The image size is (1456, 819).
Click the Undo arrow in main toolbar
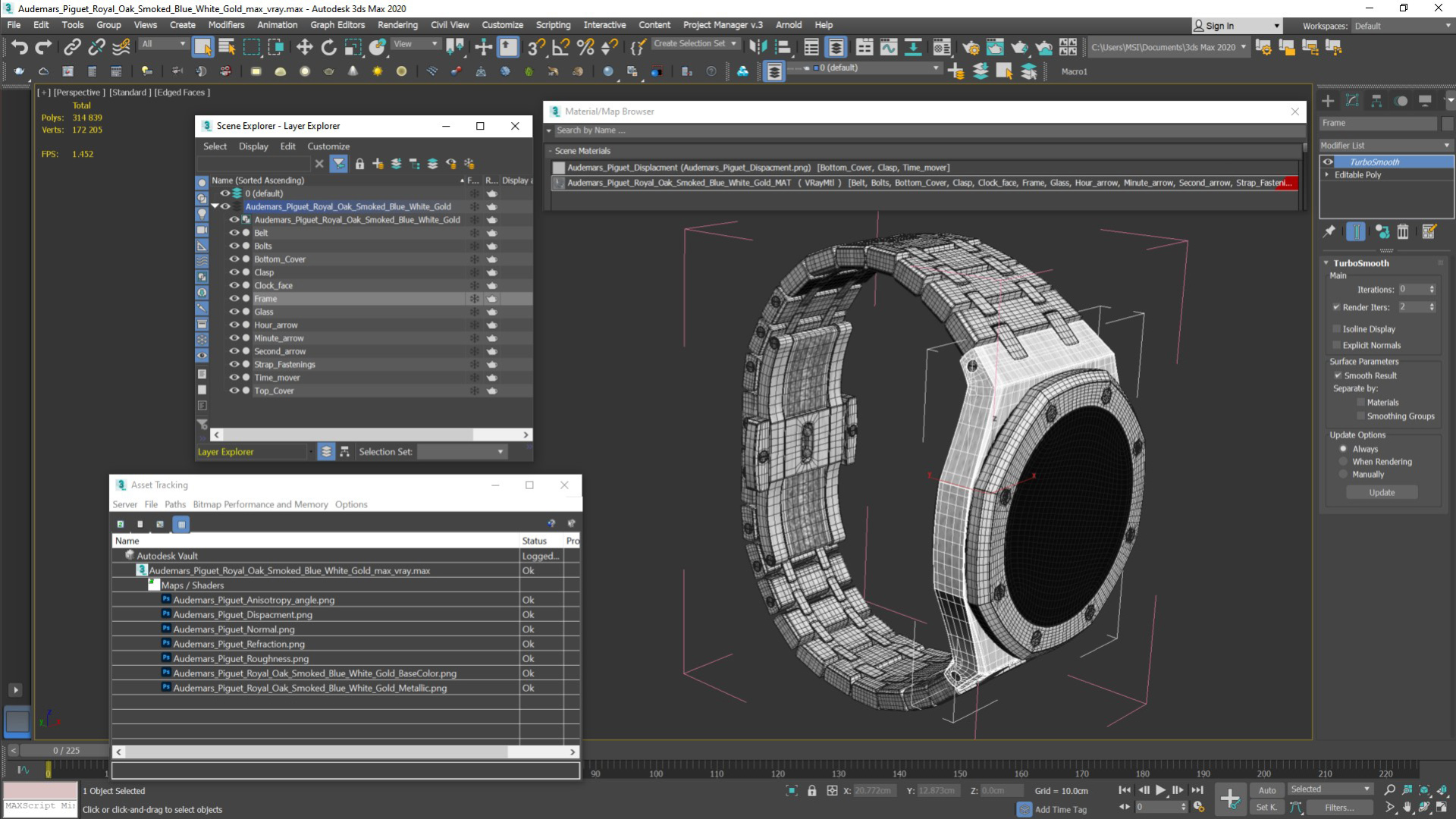19,47
